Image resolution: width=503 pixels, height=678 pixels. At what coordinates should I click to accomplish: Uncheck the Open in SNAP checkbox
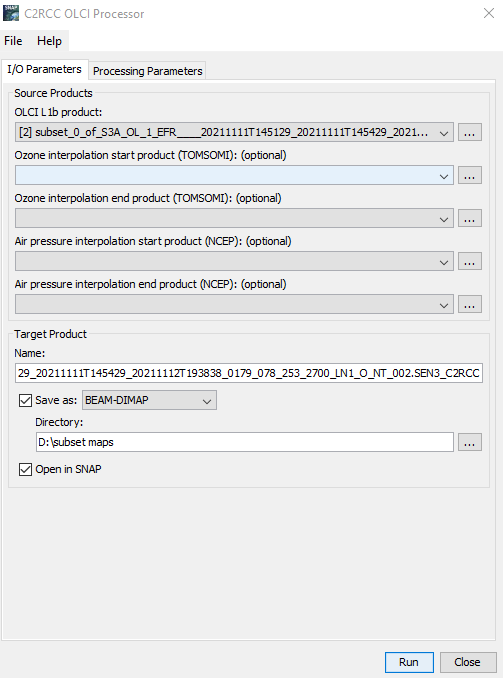click(x=26, y=469)
